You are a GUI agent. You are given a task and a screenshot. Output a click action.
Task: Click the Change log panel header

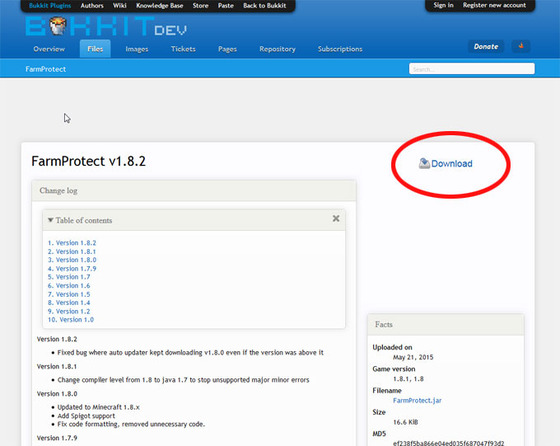194,191
